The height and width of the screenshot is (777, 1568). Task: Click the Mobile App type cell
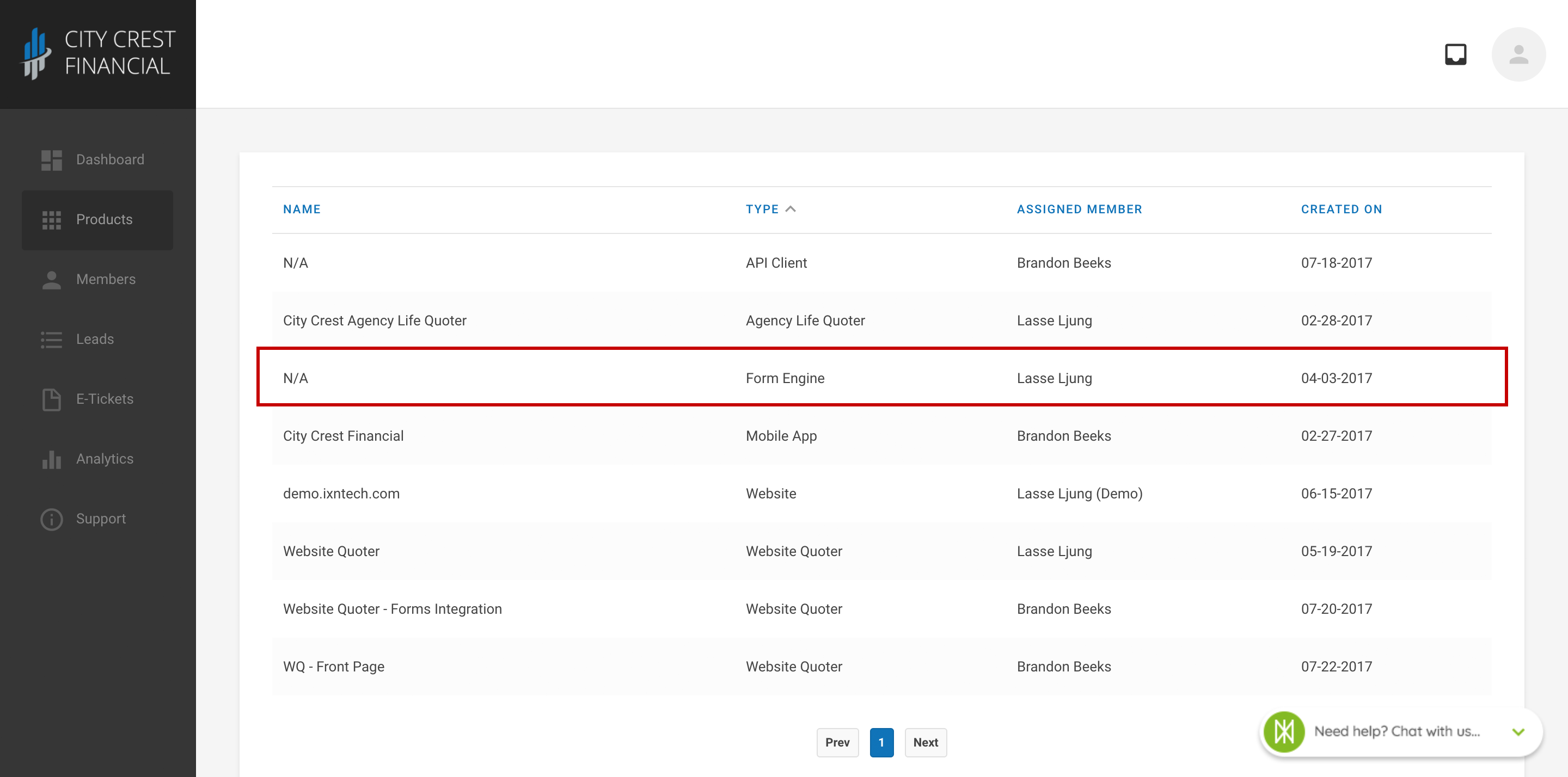pos(781,436)
